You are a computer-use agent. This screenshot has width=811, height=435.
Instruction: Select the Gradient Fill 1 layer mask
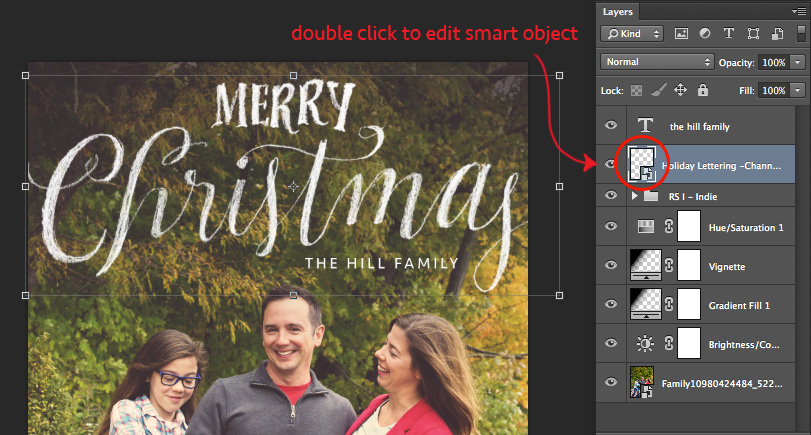(689, 304)
